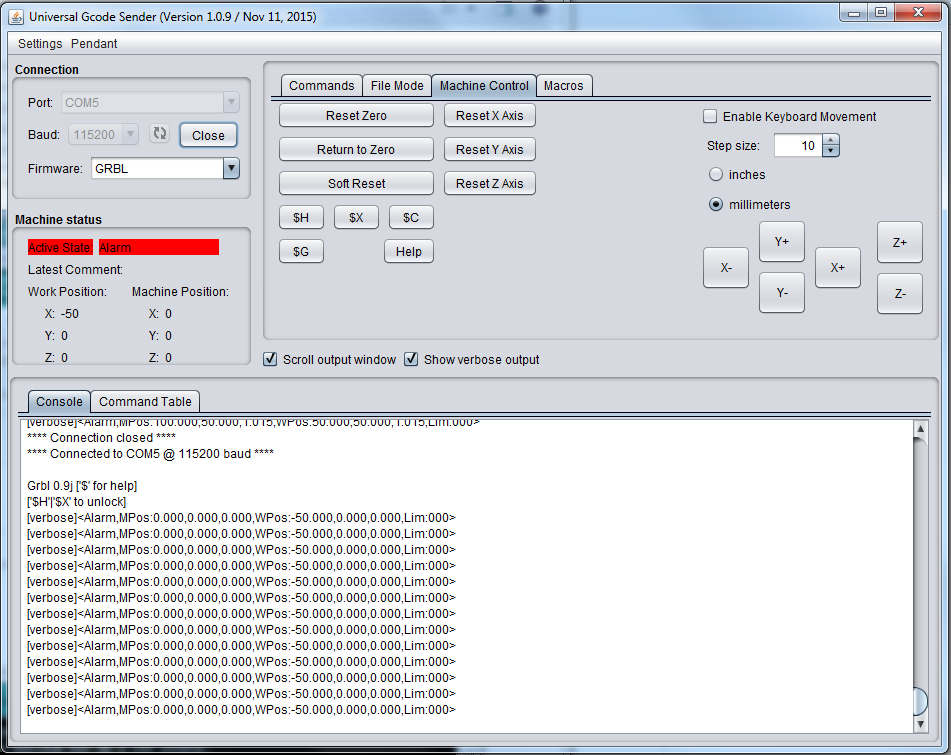Viewport: 951px width, 755px height.
Task: Click the Close connection button
Action: point(208,135)
